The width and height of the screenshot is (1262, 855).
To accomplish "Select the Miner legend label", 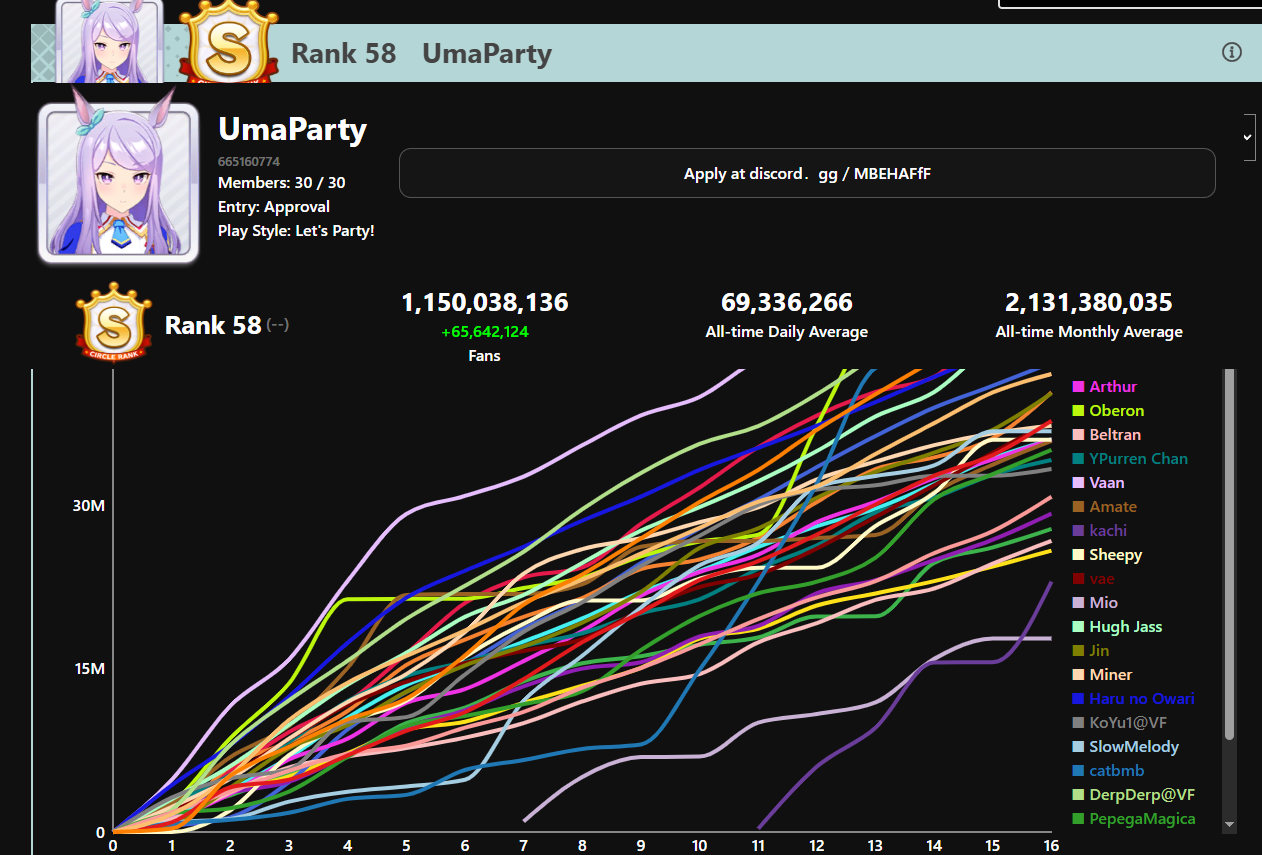I will (1111, 675).
